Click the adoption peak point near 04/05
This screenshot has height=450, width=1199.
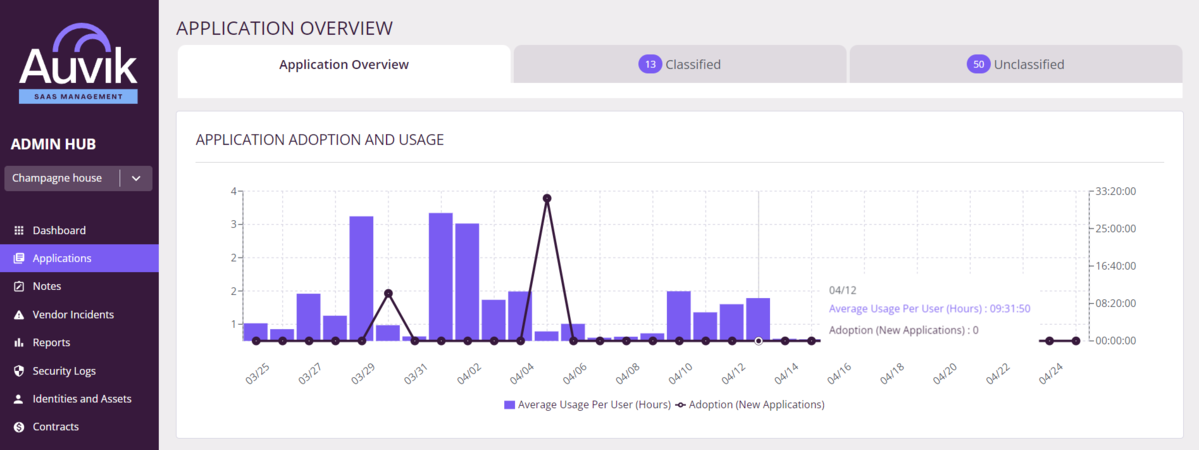(x=547, y=198)
